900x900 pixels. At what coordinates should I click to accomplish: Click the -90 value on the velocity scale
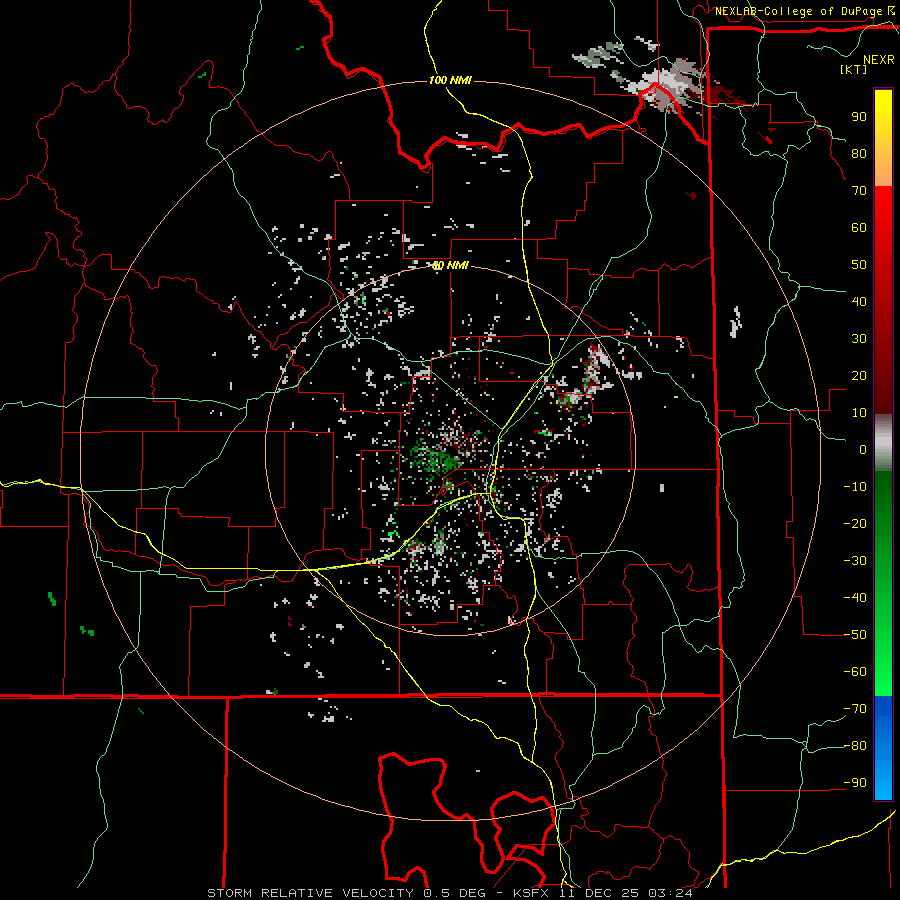pyautogui.click(x=855, y=783)
